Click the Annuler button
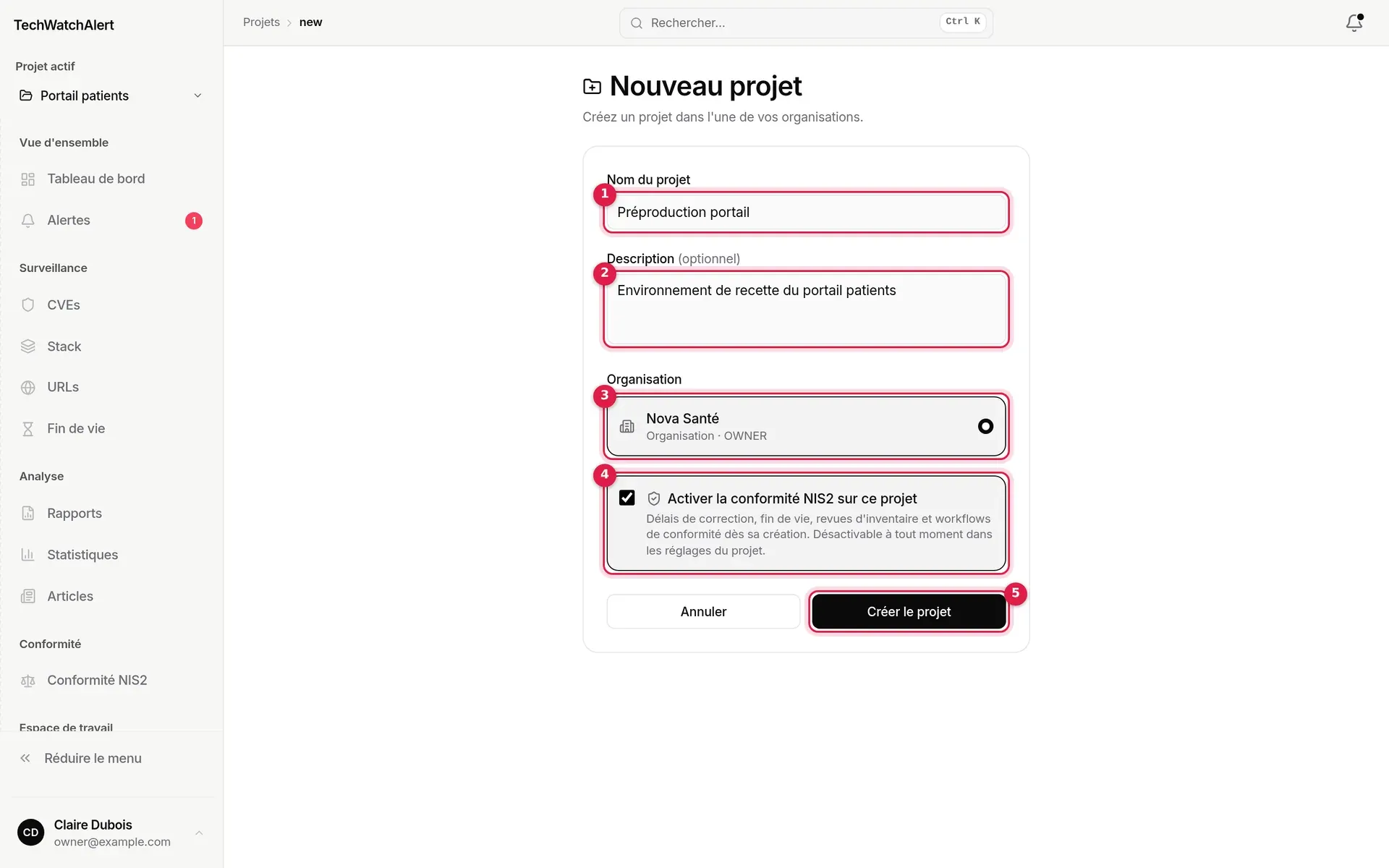1389x868 pixels. (703, 612)
